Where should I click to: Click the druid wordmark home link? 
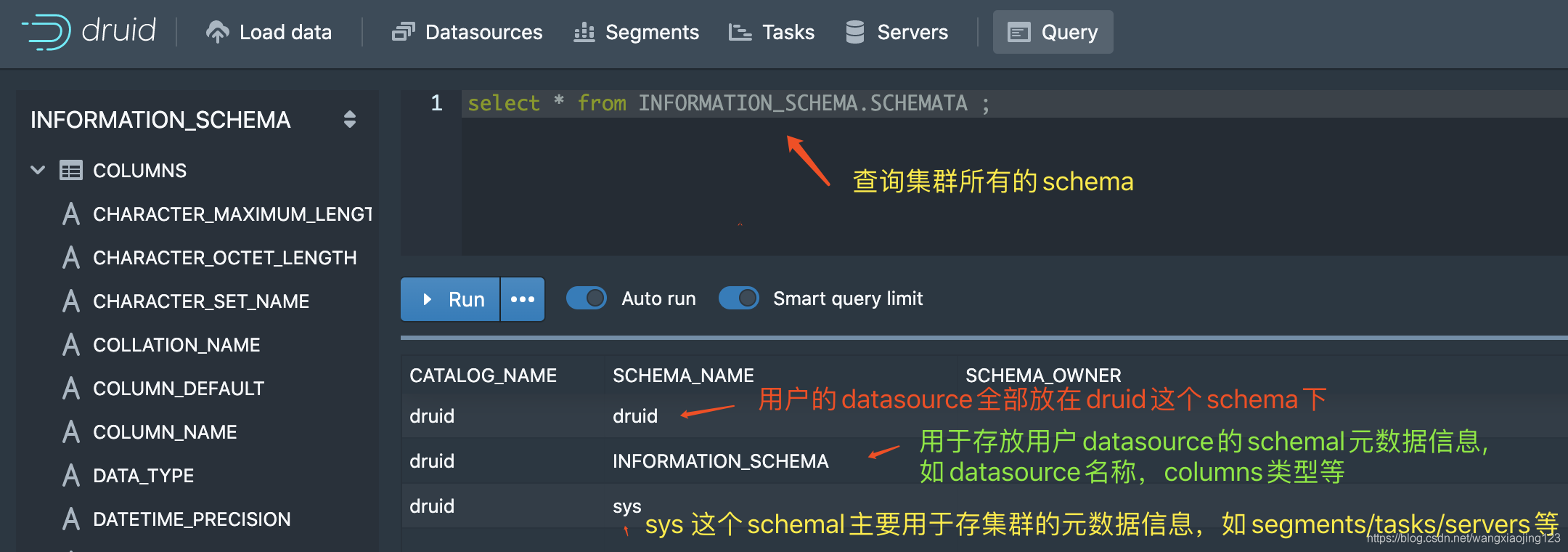pyautogui.click(x=119, y=31)
